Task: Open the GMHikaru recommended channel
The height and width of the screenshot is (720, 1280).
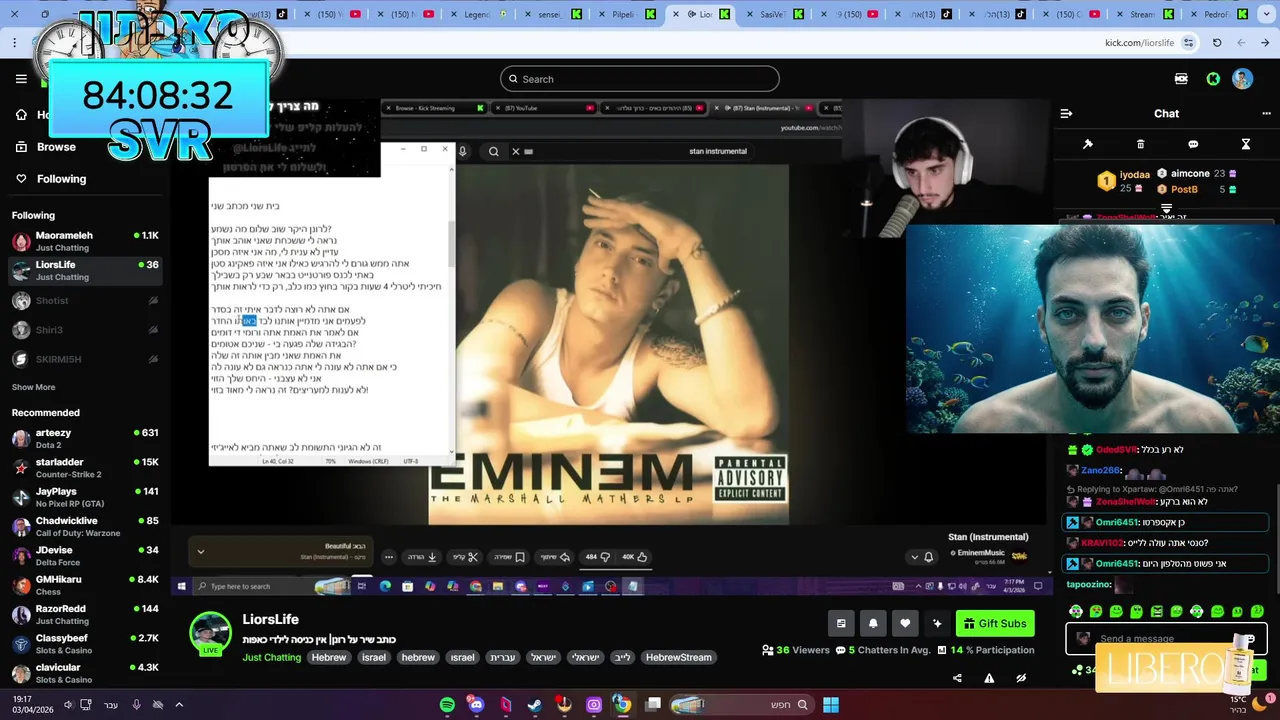Action: [x=85, y=585]
